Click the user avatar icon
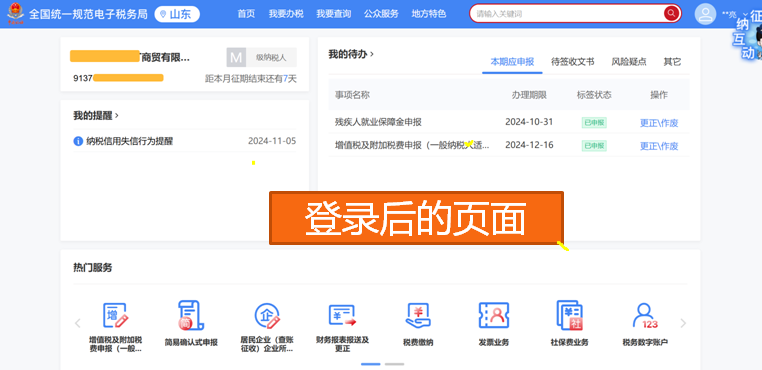Image resolution: width=762 pixels, height=370 pixels. [x=705, y=14]
